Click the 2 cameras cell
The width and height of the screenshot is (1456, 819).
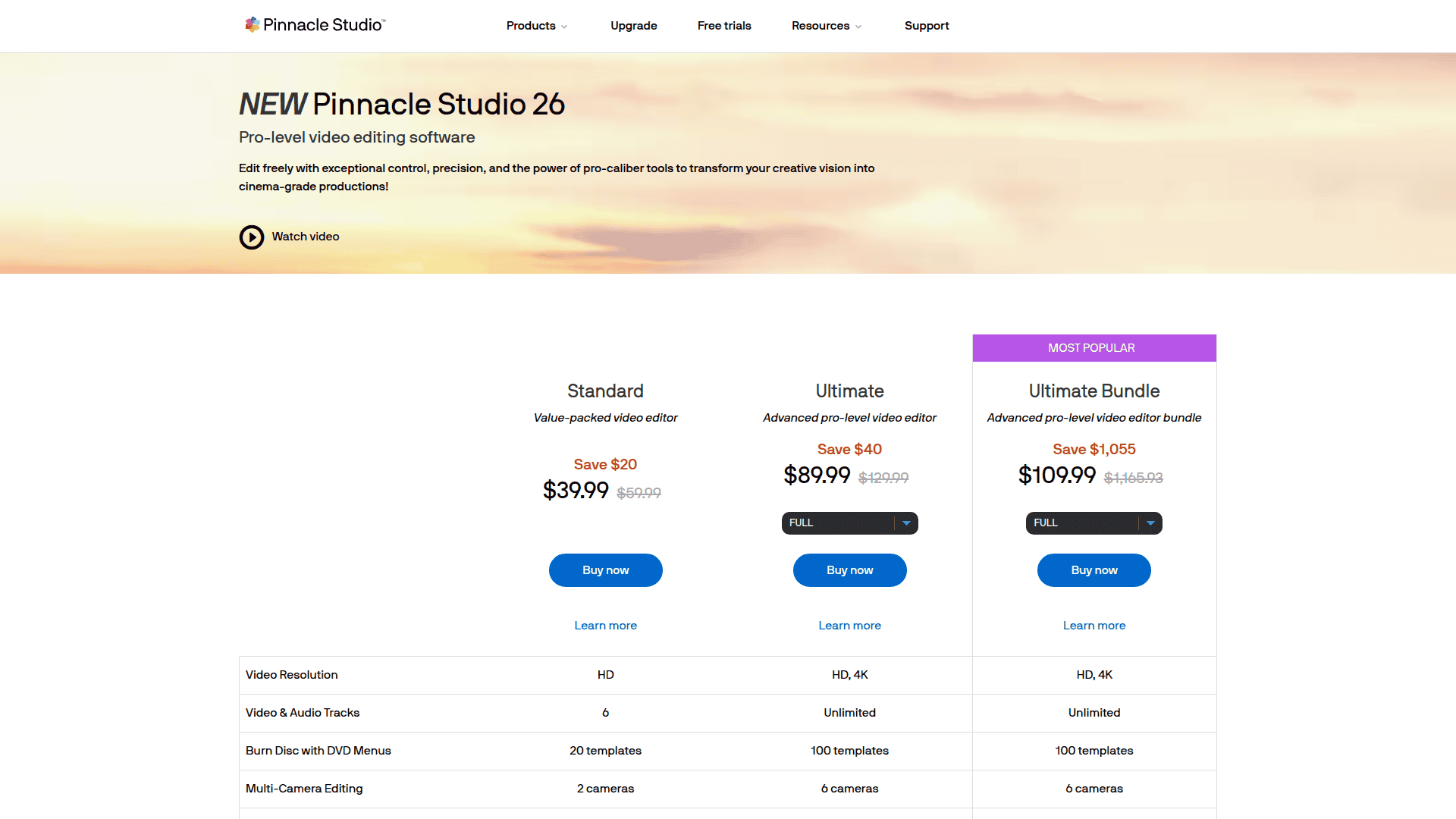605,789
